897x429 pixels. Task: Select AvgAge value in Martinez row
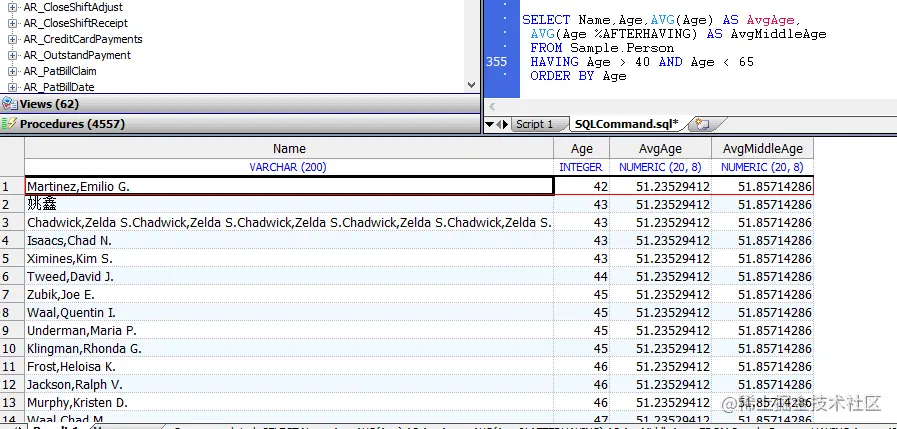point(660,186)
